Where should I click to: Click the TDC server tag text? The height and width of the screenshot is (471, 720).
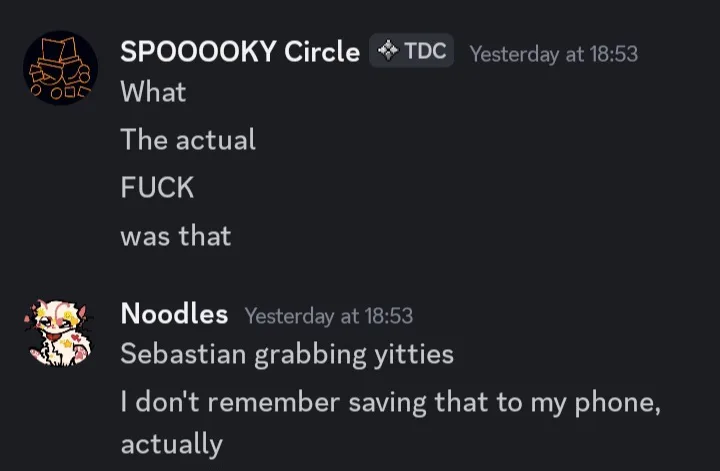tap(425, 51)
